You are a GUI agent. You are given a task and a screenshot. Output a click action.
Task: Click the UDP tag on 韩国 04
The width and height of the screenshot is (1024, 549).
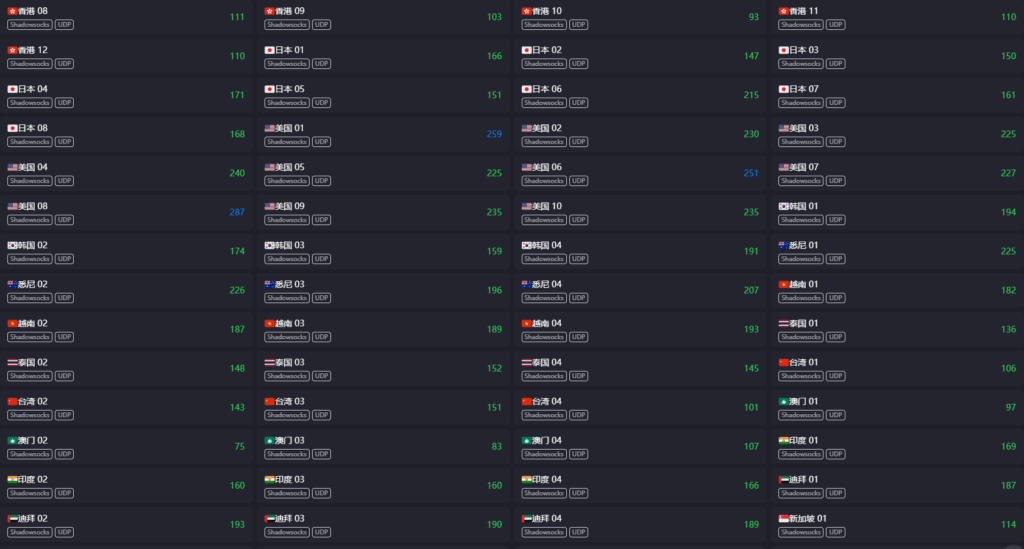578,259
